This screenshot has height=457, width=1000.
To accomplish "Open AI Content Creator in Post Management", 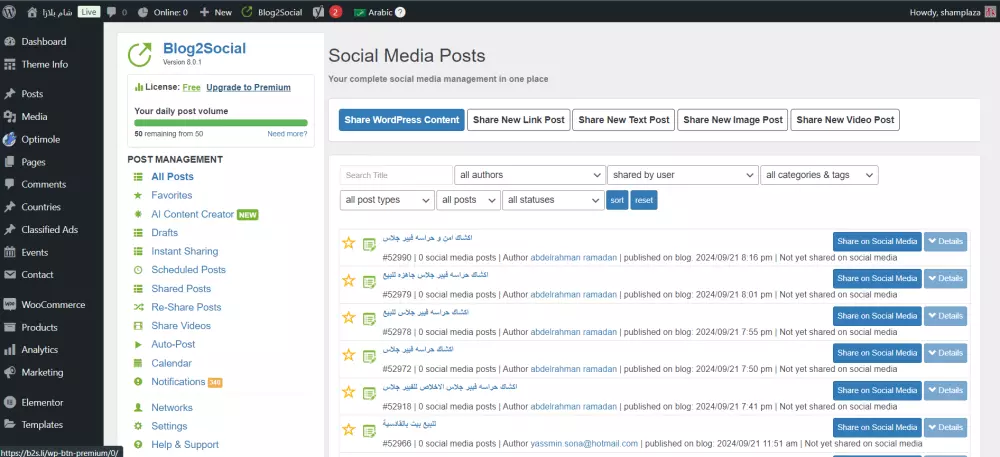I will 193,214.
